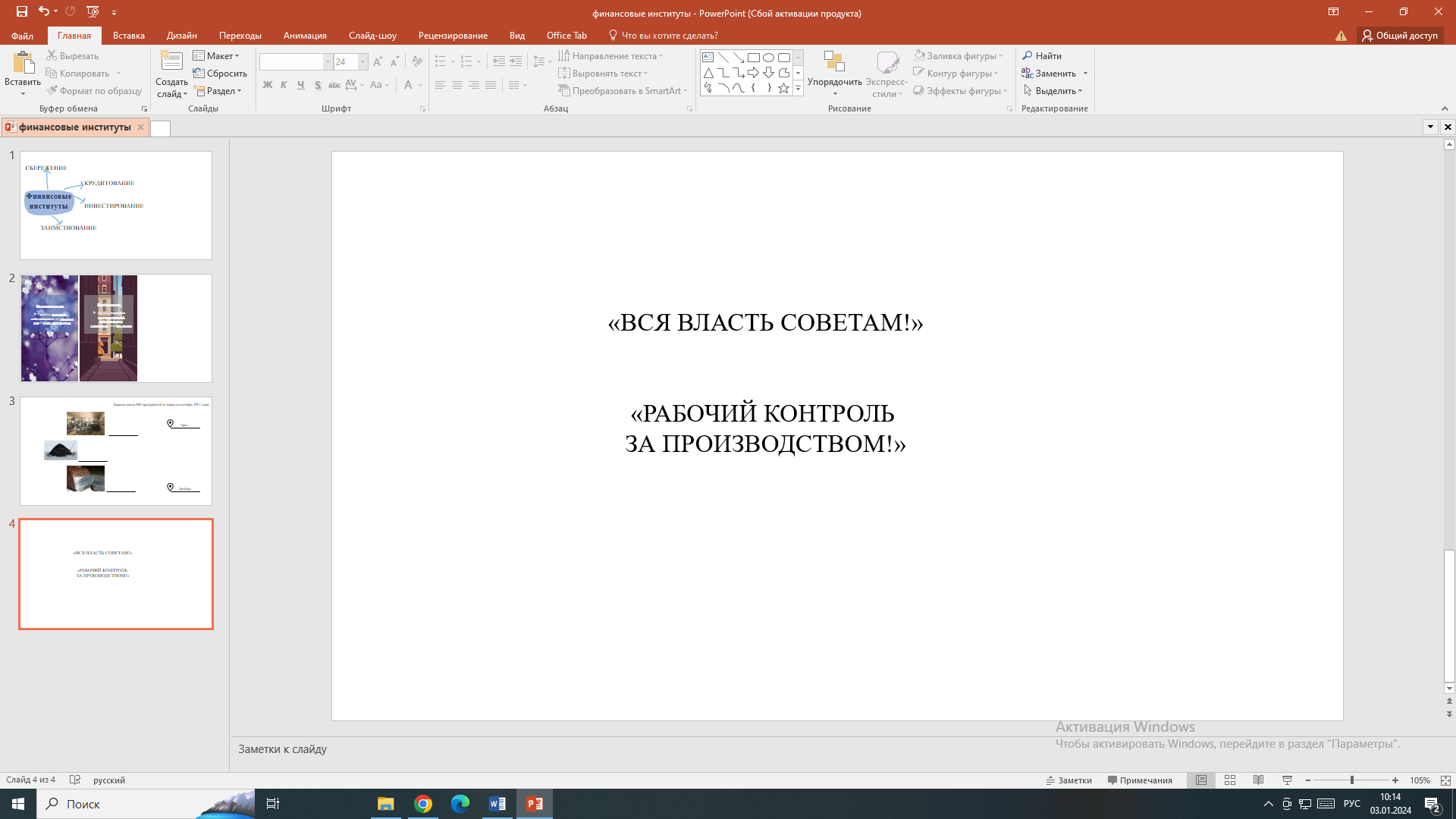
Task: Switch to the Insert (Вставка) tab
Action: (129, 36)
